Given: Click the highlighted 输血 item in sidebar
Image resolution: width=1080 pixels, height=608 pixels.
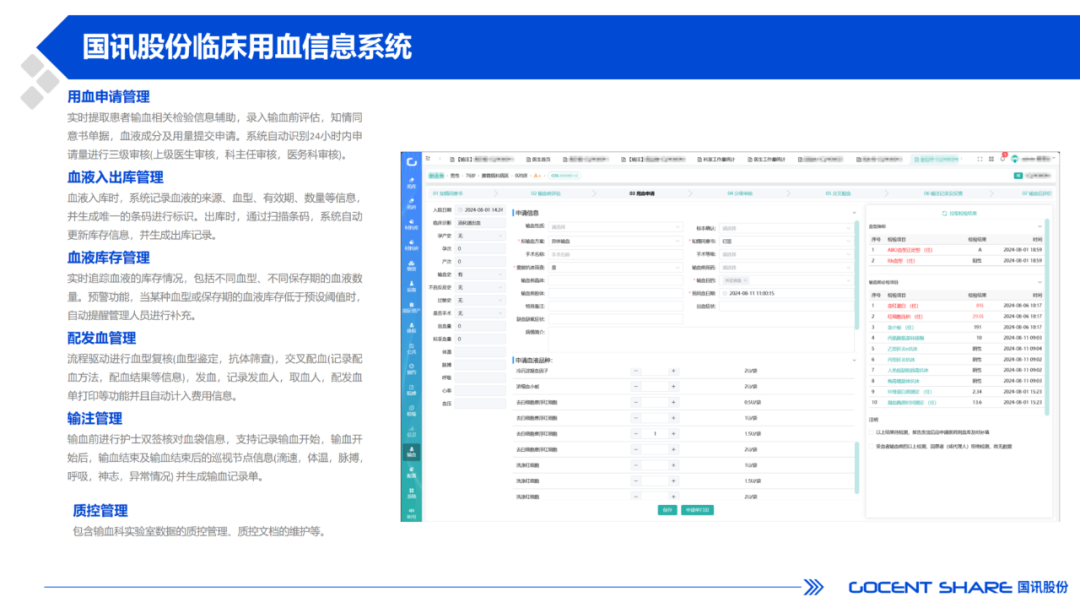Looking at the screenshot, I should (411, 452).
